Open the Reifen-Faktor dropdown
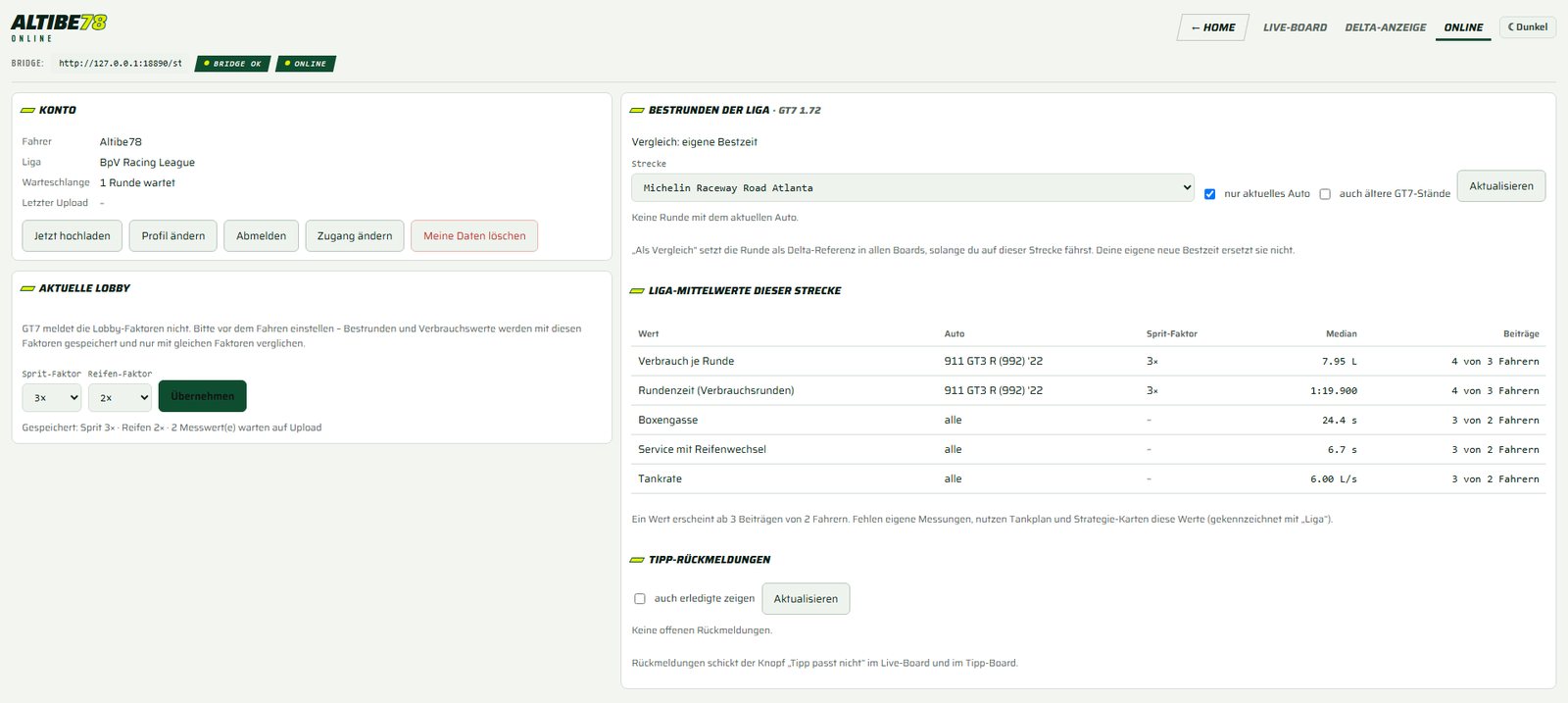1568x703 pixels. [120, 397]
